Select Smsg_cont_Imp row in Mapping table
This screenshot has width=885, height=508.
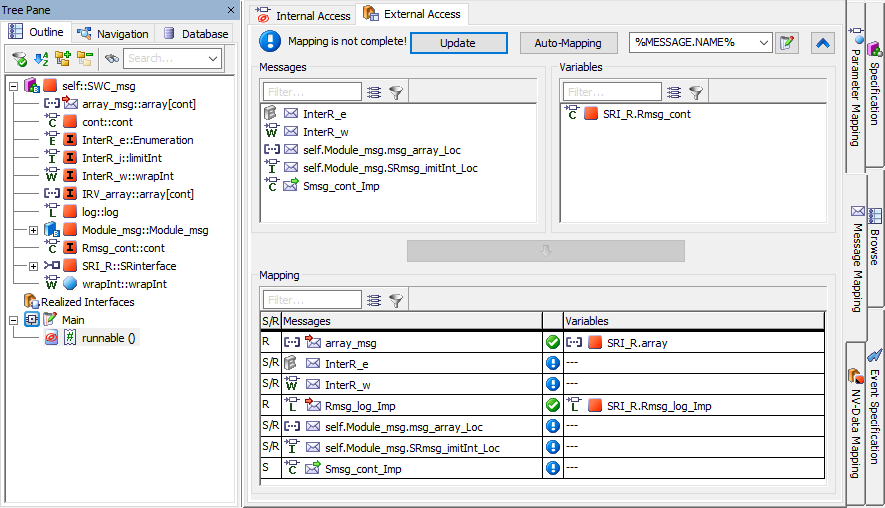point(542,468)
